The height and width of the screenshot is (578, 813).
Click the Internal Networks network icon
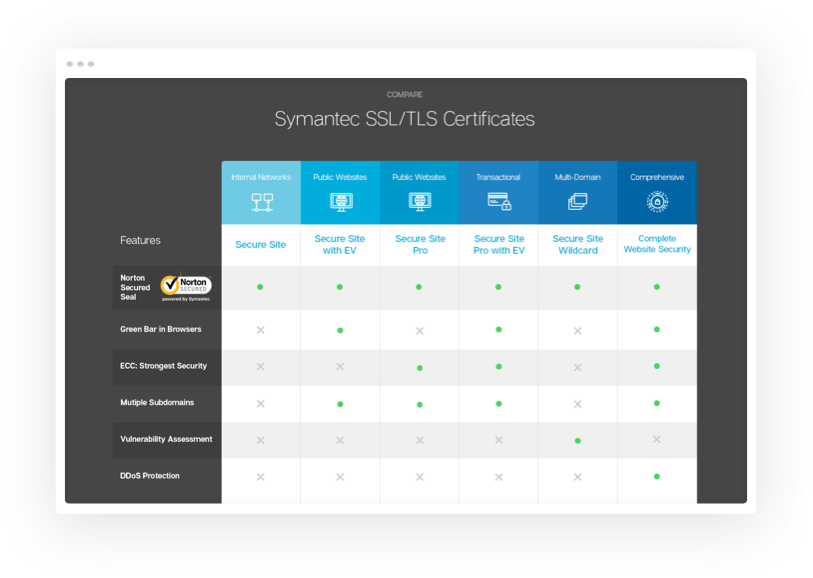pyautogui.click(x=260, y=201)
